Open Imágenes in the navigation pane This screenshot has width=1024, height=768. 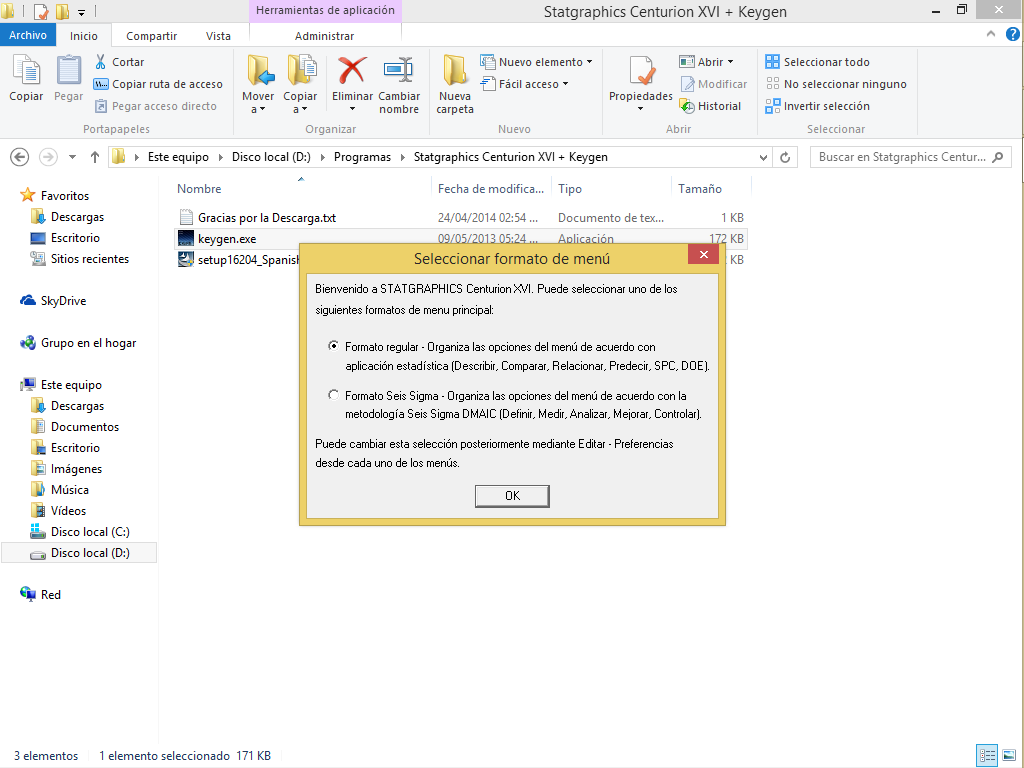click(x=76, y=469)
